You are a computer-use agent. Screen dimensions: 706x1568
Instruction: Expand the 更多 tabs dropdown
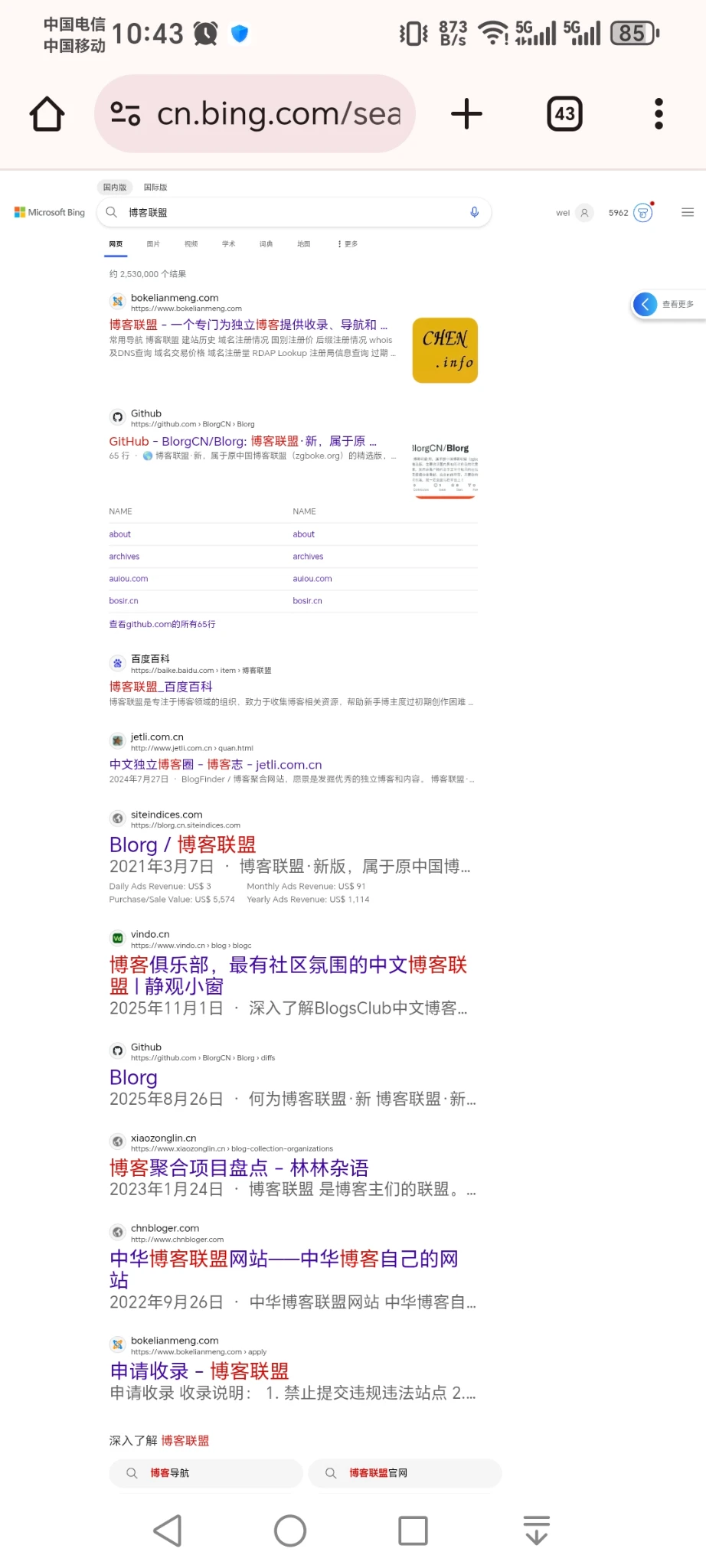pyautogui.click(x=348, y=244)
